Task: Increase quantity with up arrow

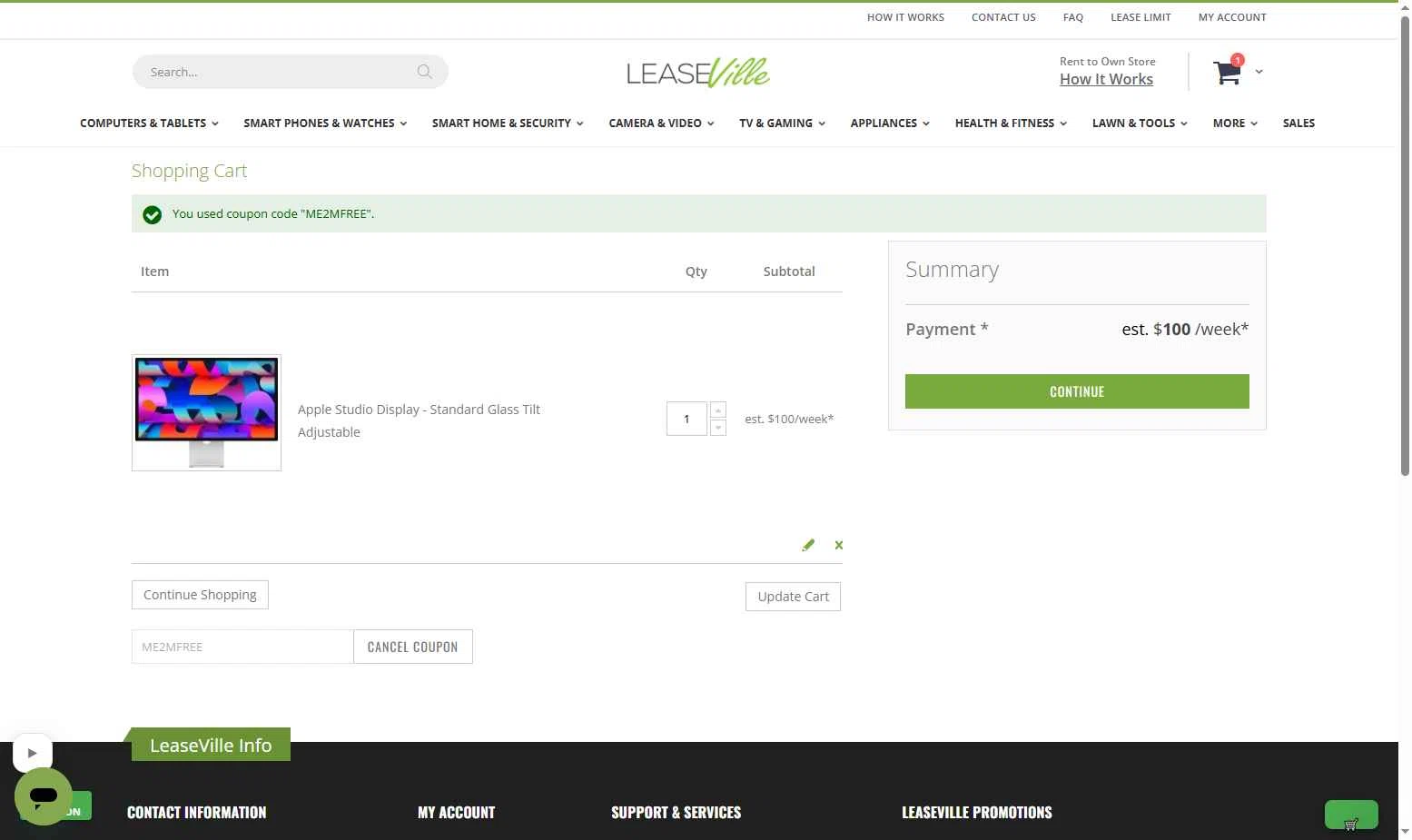Action: (718, 410)
